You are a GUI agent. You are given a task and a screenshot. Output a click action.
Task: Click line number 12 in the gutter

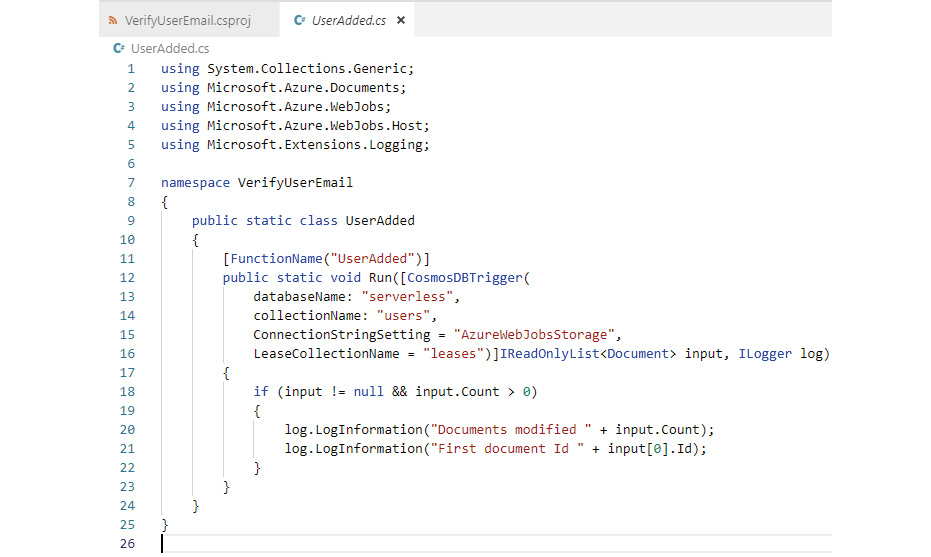coord(127,278)
